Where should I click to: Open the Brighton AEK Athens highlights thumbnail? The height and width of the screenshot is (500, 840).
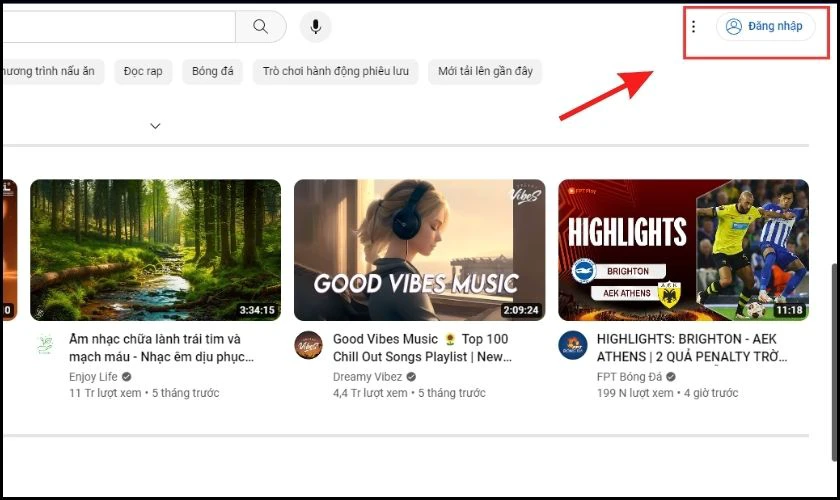coord(684,250)
